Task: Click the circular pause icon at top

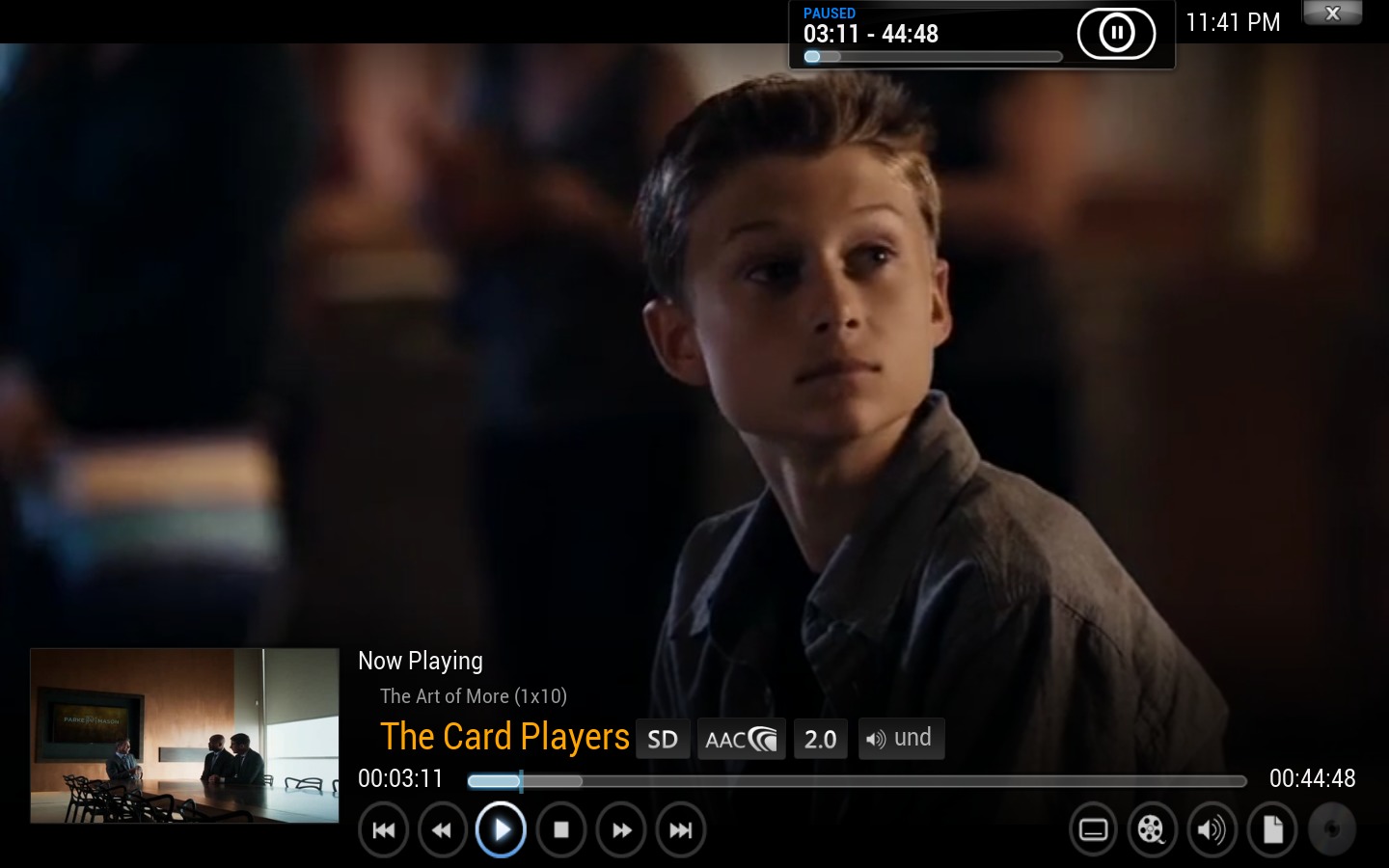Action: (x=1116, y=34)
